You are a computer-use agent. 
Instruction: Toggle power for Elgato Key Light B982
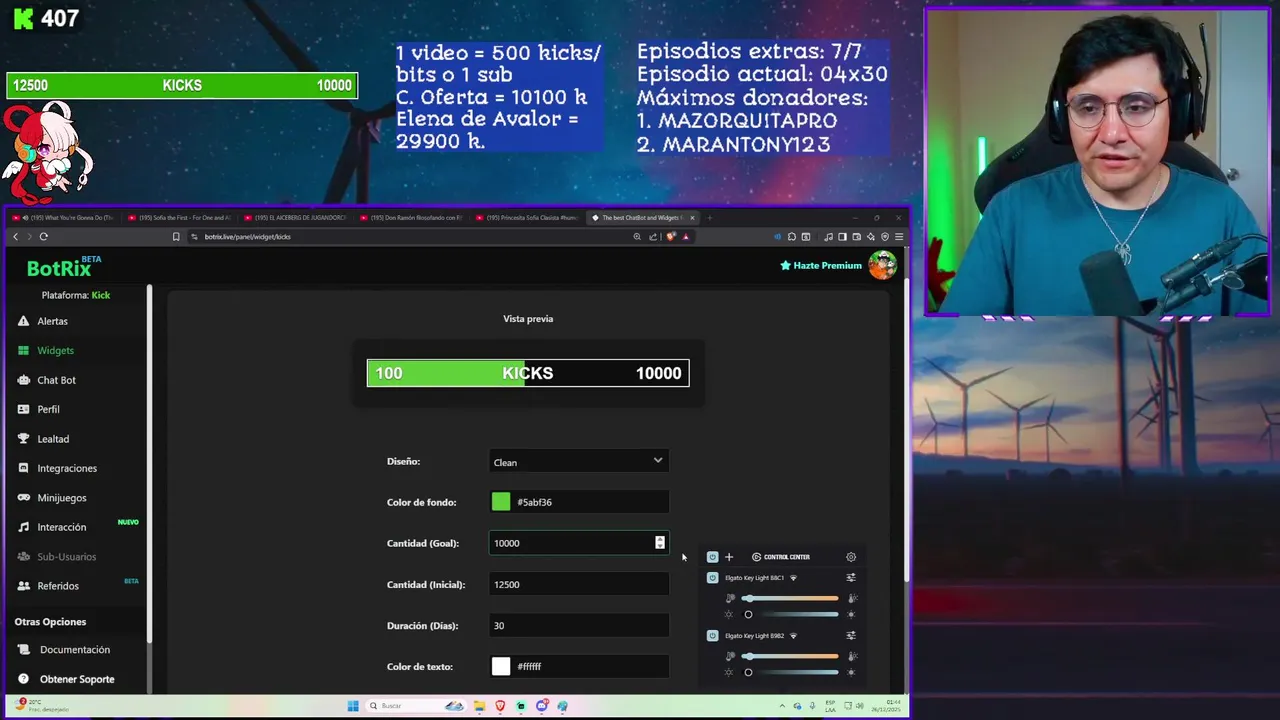(x=712, y=636)
